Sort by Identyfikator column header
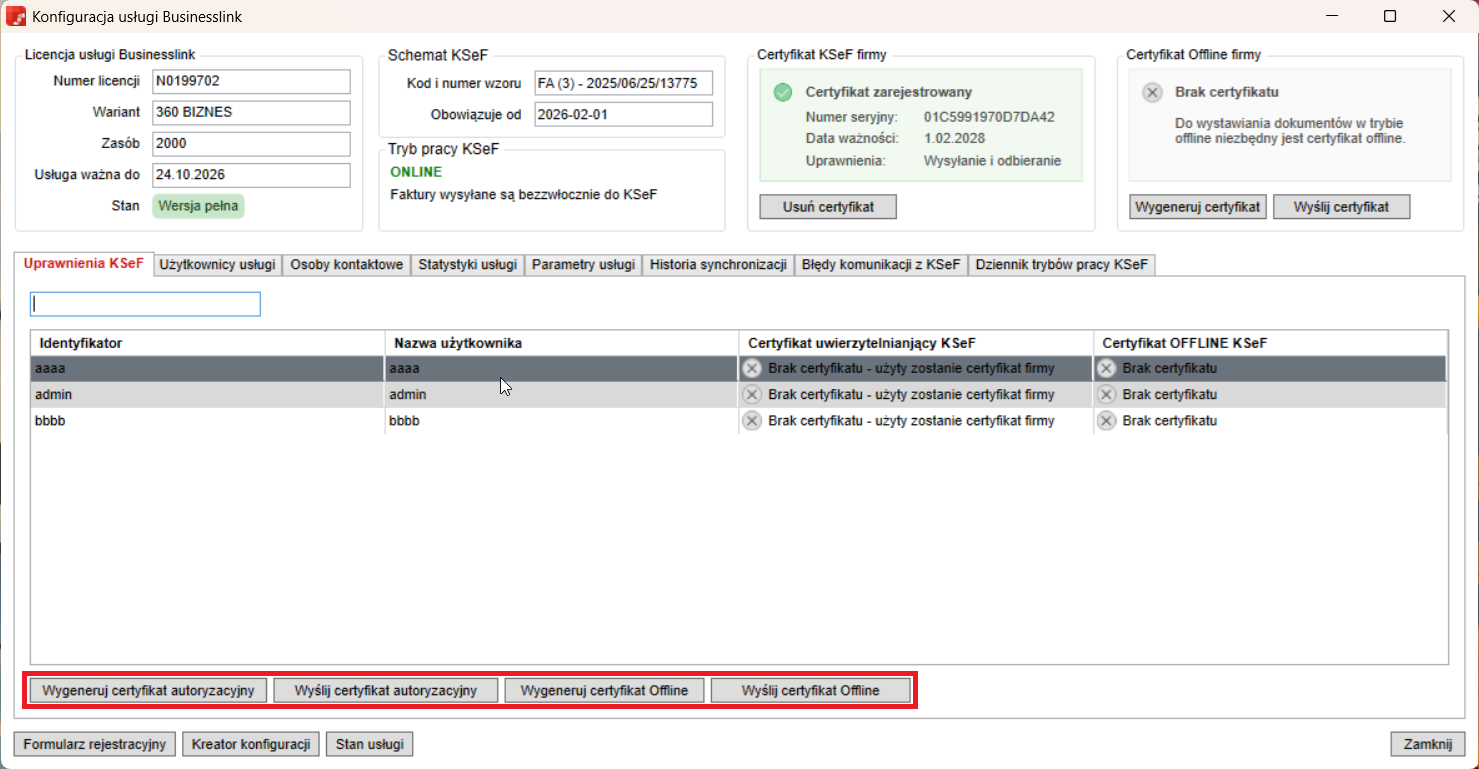This screenshot has height=769, width=1479. [x=206, y=343]
